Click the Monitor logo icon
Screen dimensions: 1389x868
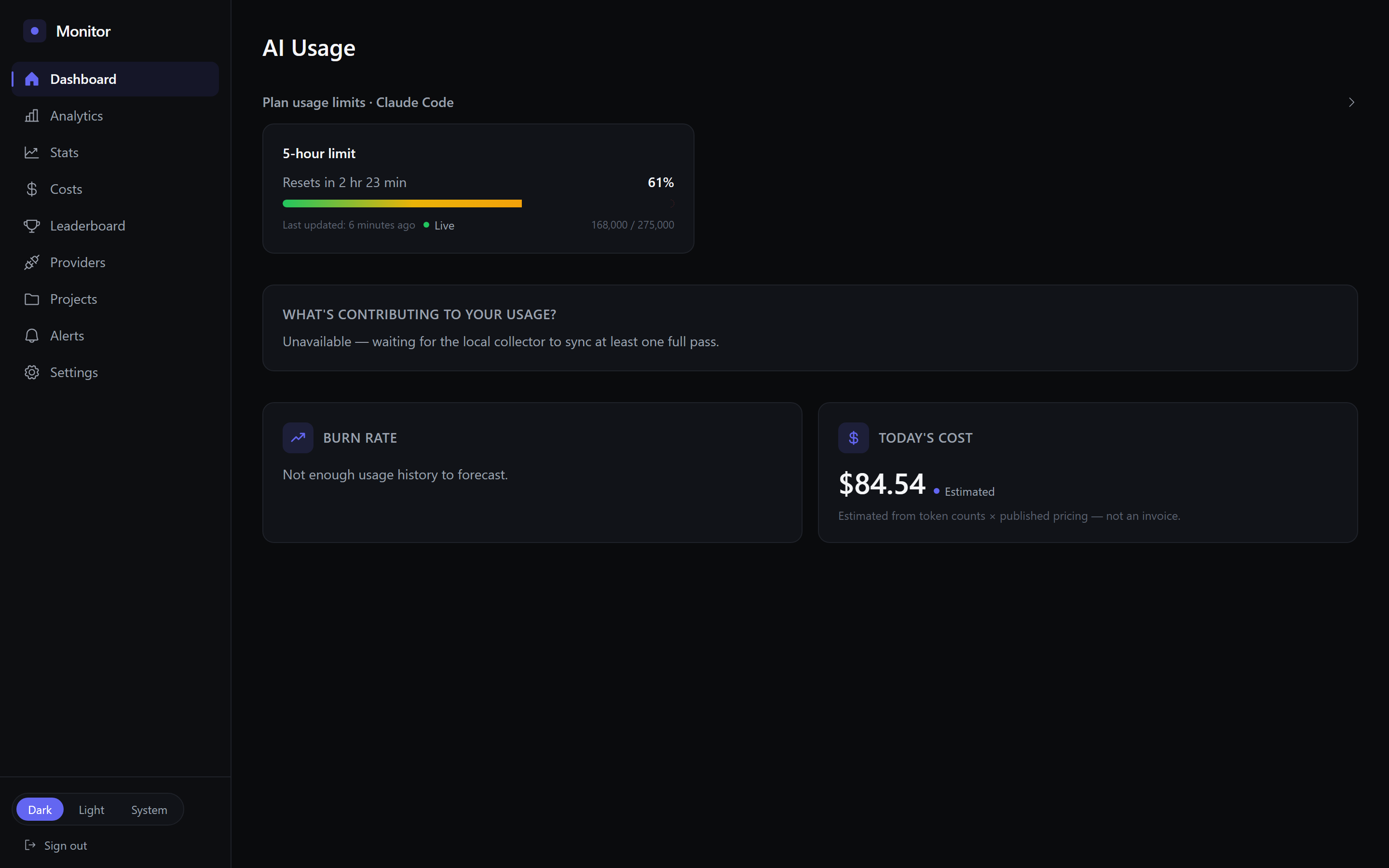[34, 31]
